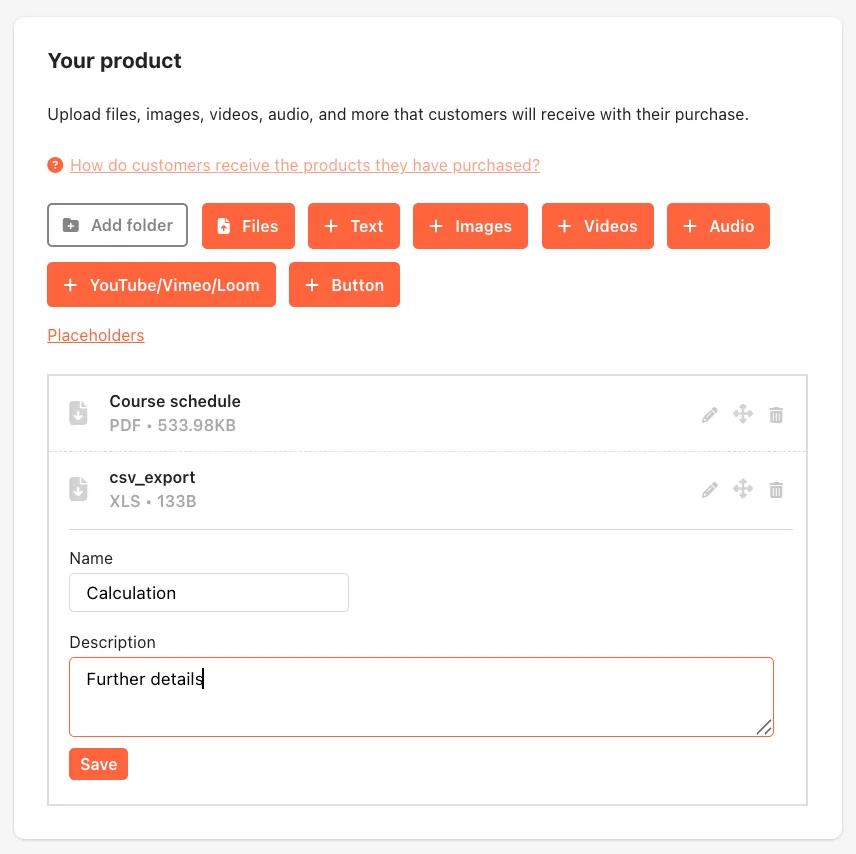Click the trash icon for csv_export
The width and height of the screenshot is (856, 854).
(776, 490)
